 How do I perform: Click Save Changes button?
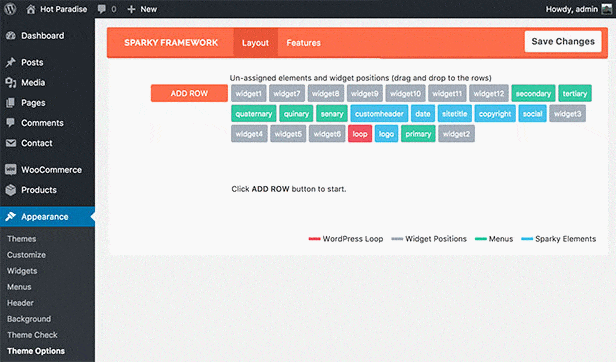[x=563, y=41]
